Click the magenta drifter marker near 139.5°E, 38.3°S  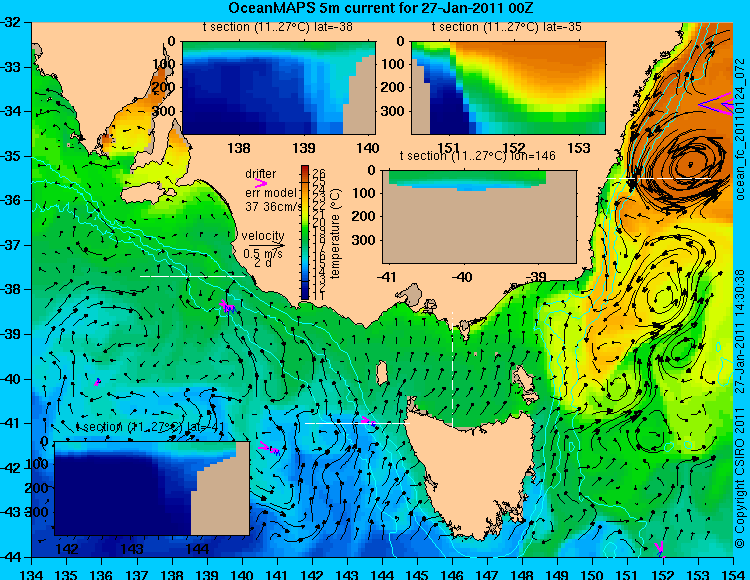[x=227, y=306]
